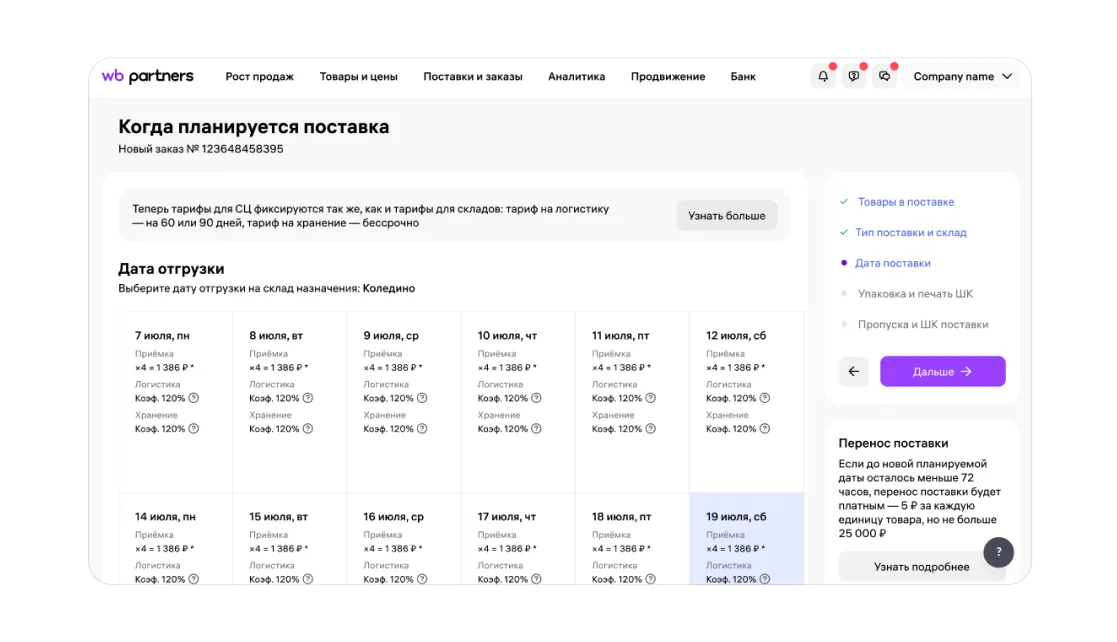1117x642 pixels.
Task: Open the Аналитика menu
Action: 576,77
